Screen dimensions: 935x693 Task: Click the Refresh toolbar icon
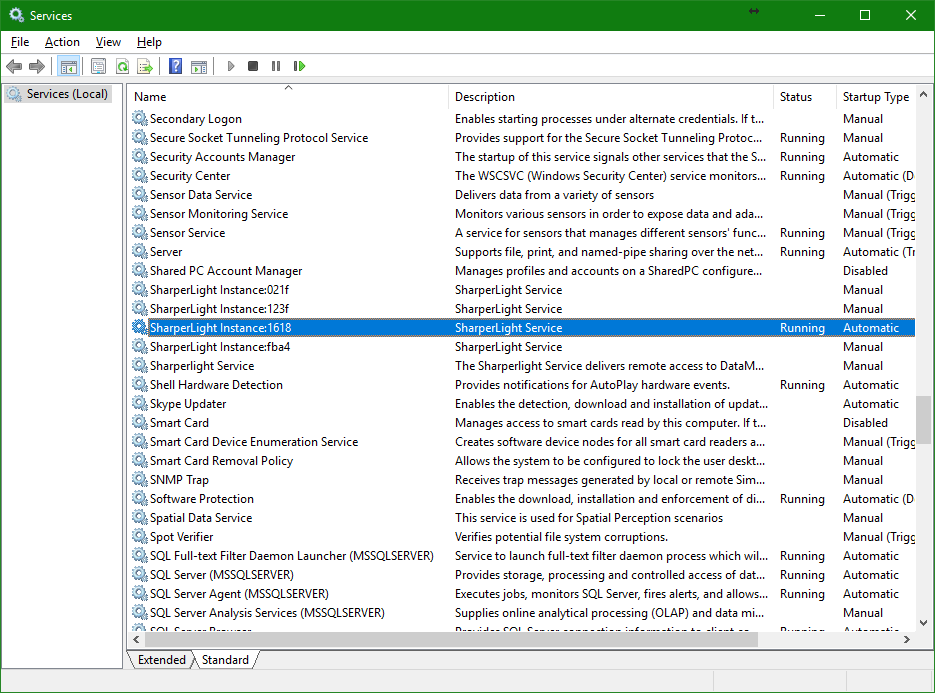(x=122, y=66)
